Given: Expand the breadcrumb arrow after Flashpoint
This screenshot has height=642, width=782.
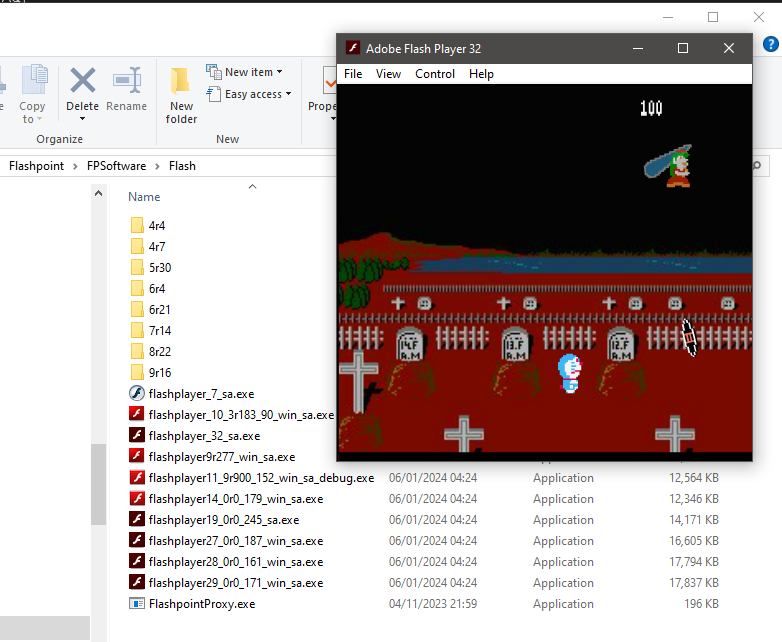Looking at the screenshot, I should click(75, 167).
